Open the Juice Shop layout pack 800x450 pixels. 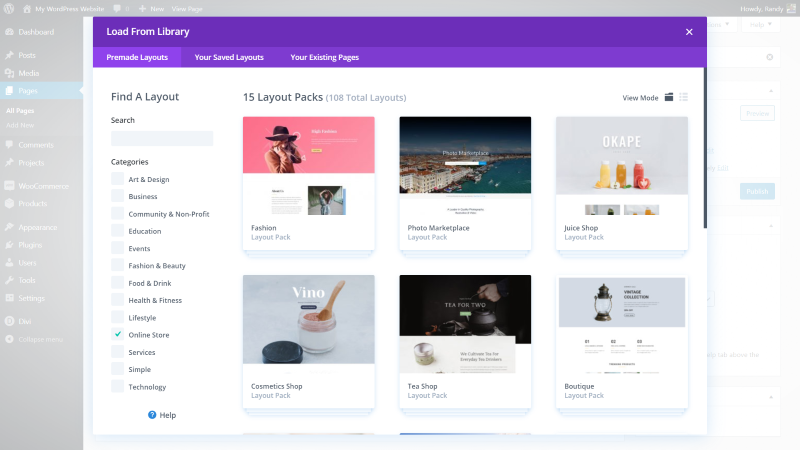click(622, 183)
